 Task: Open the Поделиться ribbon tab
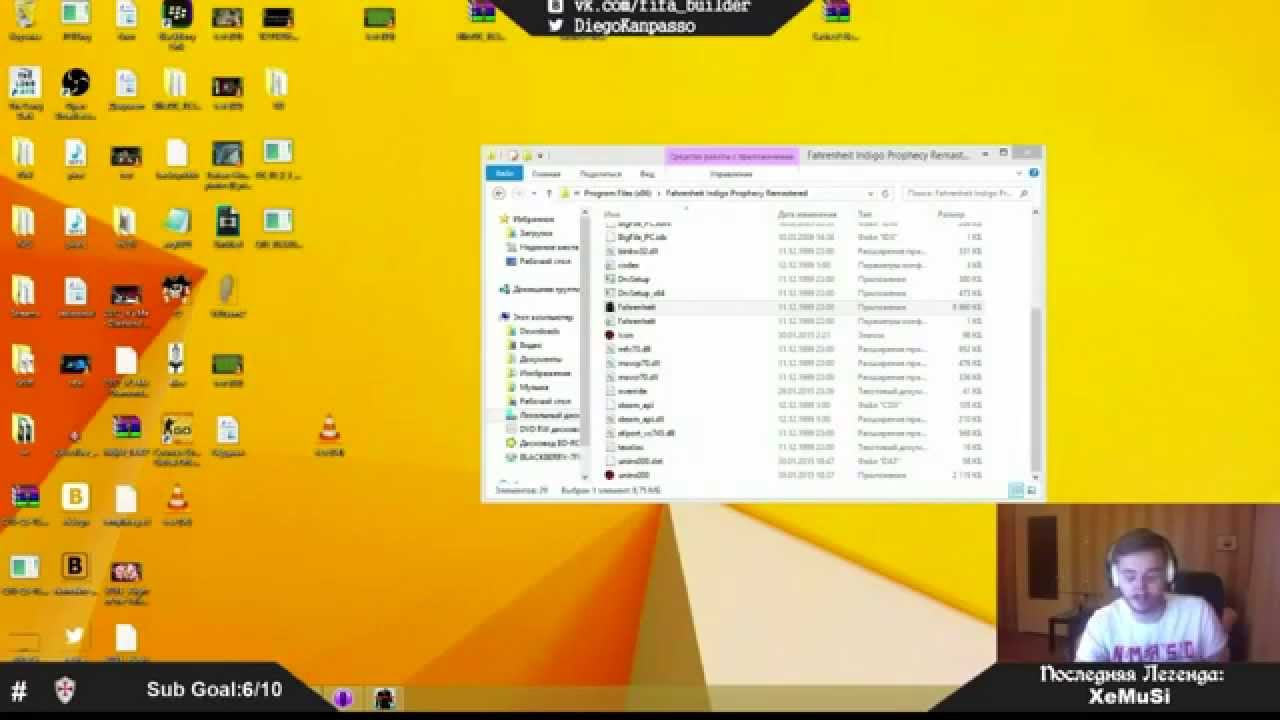pos(600,173)
